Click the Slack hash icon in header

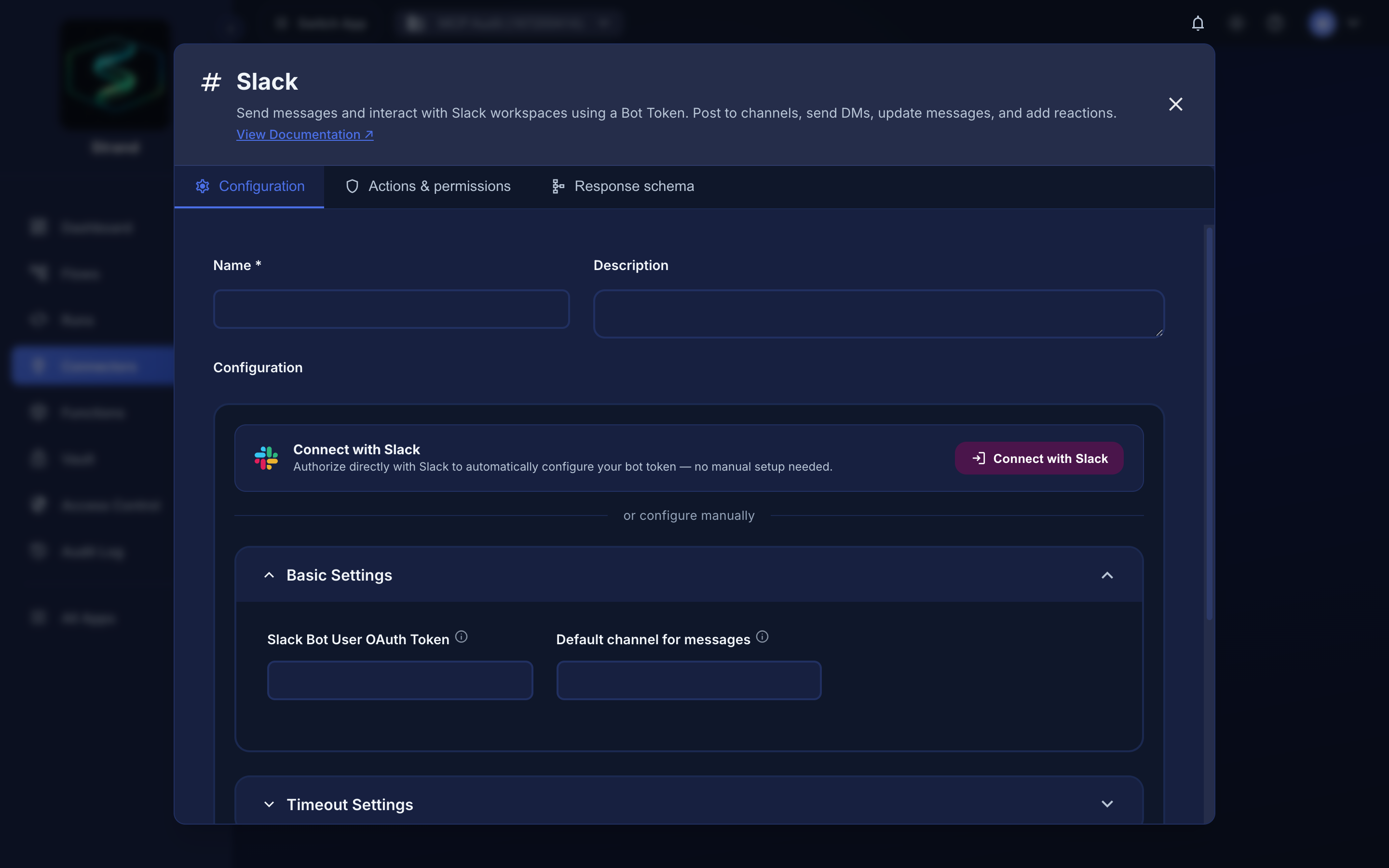coord(211,82)
